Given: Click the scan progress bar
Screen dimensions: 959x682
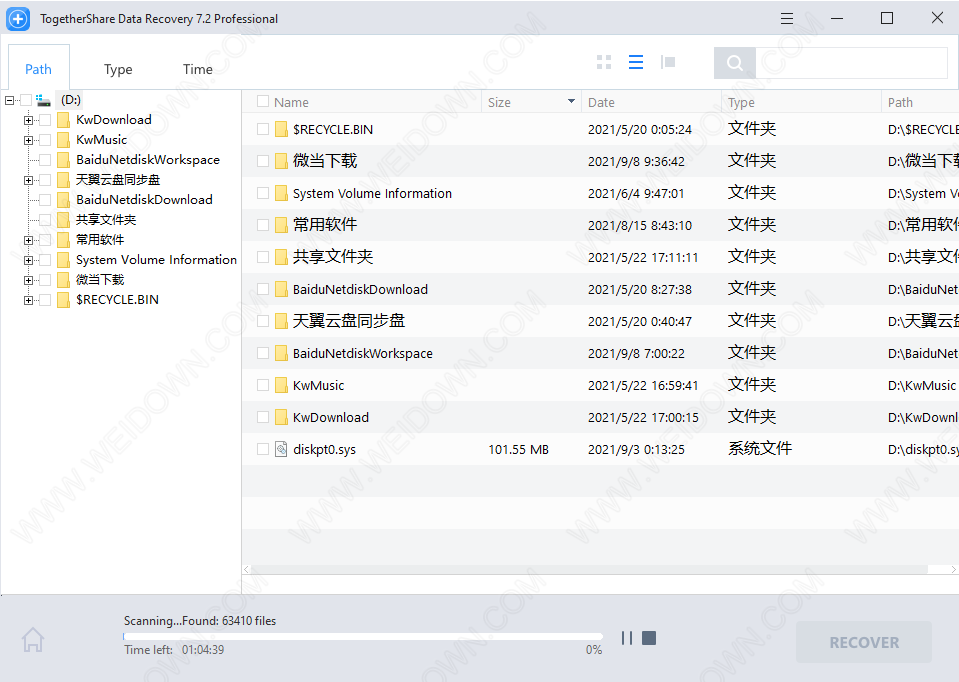Looking at the screenshot, I should [363, 637].
